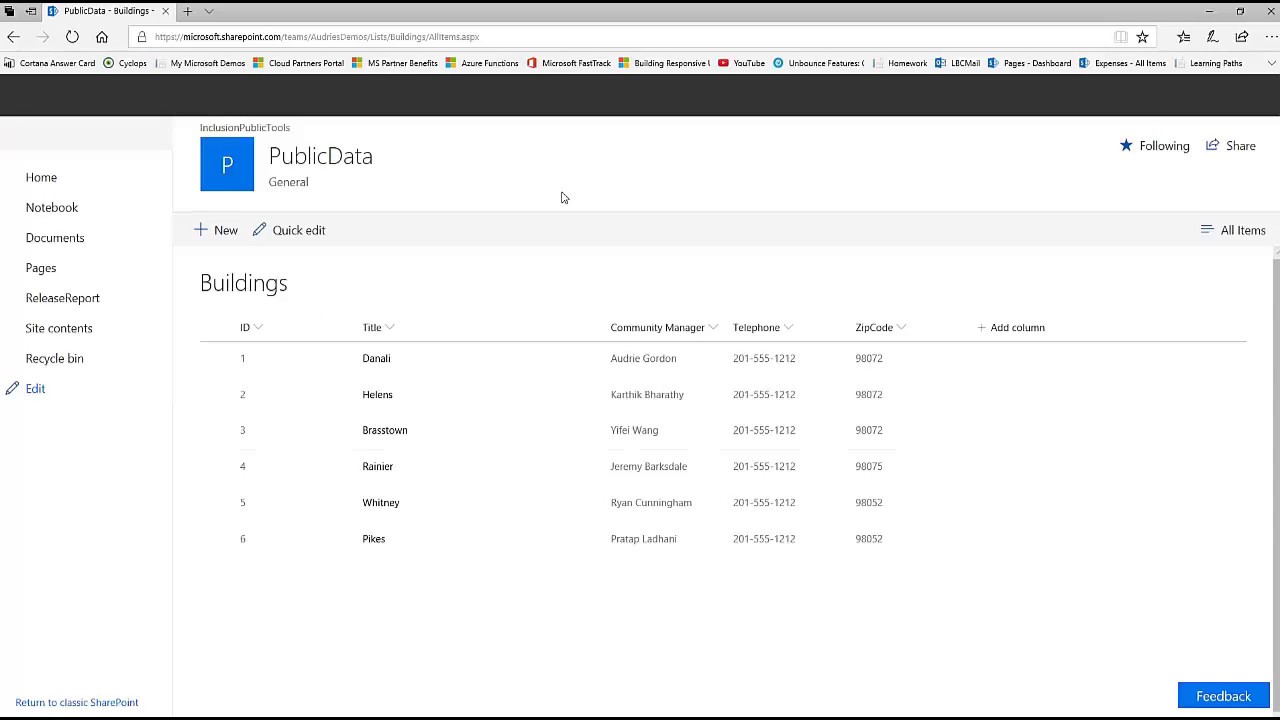Click the Quick edit pencil icon
Viewport: 1280px width, 720px height.
pyautogui.click(x=260, y=230)
